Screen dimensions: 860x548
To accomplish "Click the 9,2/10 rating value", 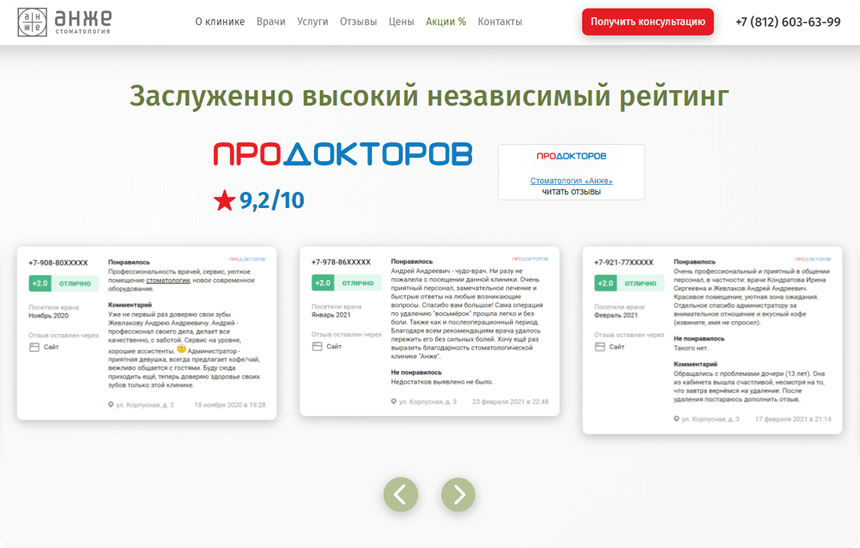I will click(x=272, y=200).
